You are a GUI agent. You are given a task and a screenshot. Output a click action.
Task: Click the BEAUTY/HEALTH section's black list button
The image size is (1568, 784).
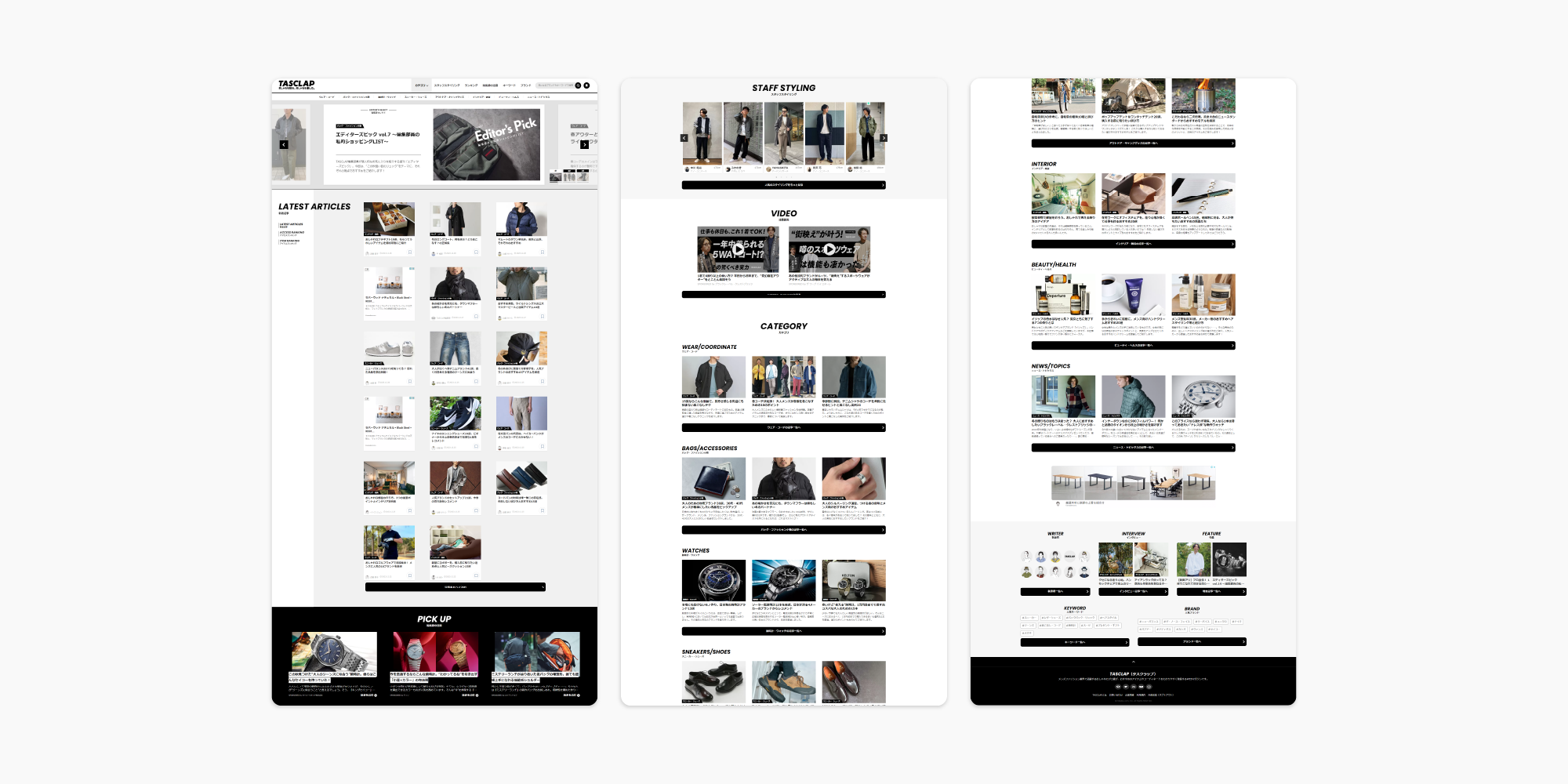tap(1133, 345)
